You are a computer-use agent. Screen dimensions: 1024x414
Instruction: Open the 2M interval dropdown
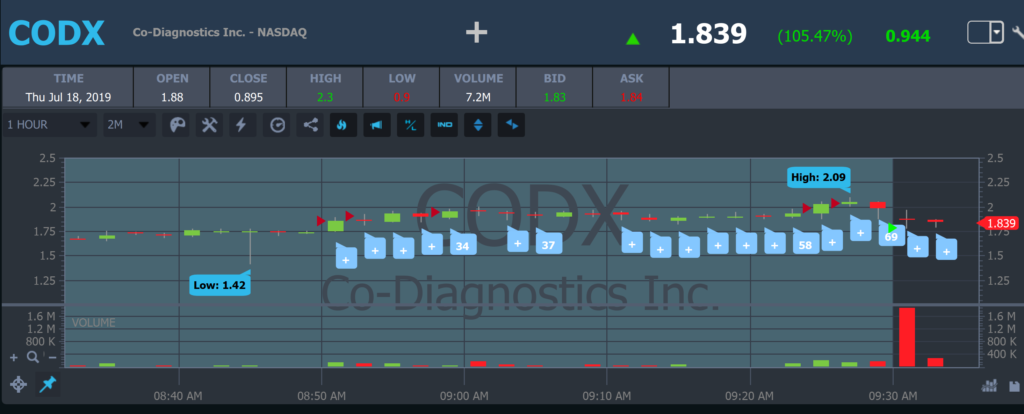click(x=128, y=125)
